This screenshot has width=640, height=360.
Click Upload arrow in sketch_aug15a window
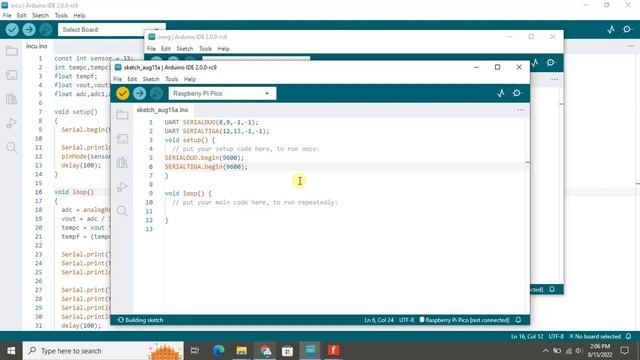pyautogui.click(x=140, y=93)
